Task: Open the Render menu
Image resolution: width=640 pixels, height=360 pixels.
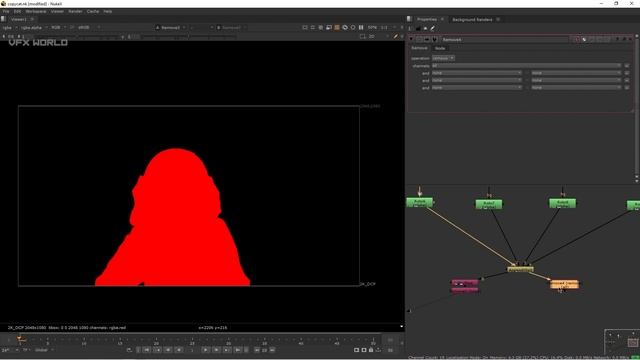Action: [x=75, y=11]
